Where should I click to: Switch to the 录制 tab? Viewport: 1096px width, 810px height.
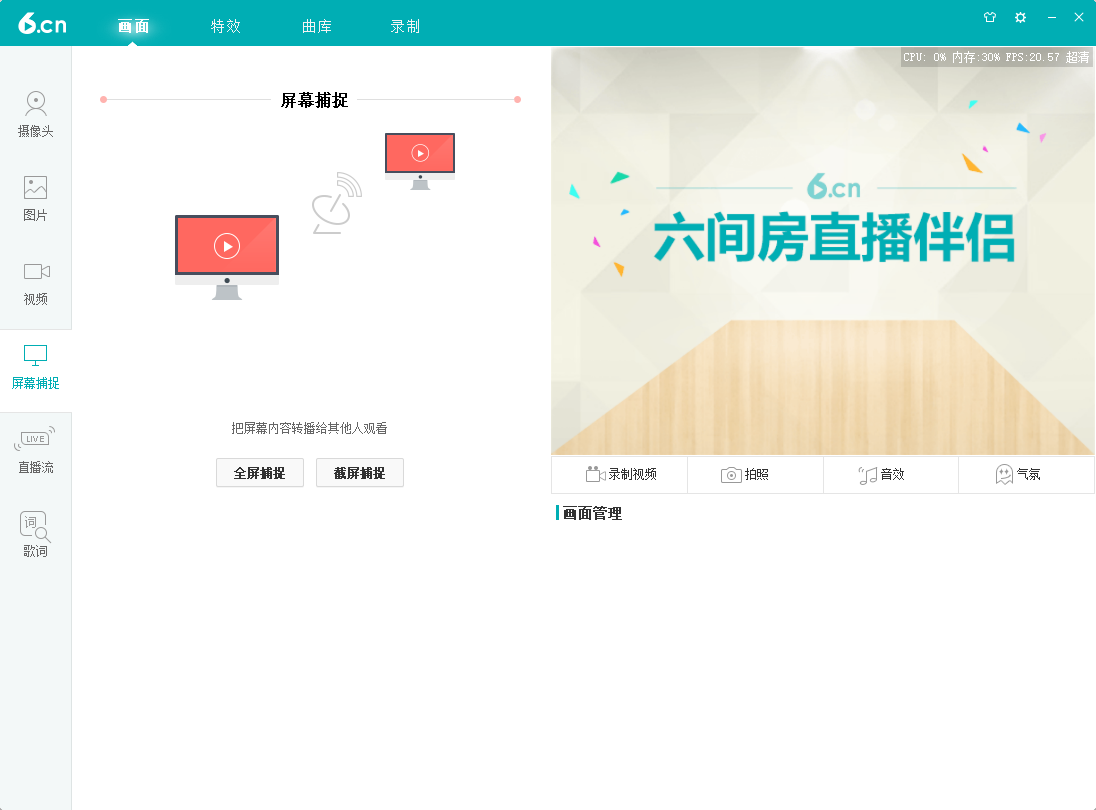click(x=405, y=27)
